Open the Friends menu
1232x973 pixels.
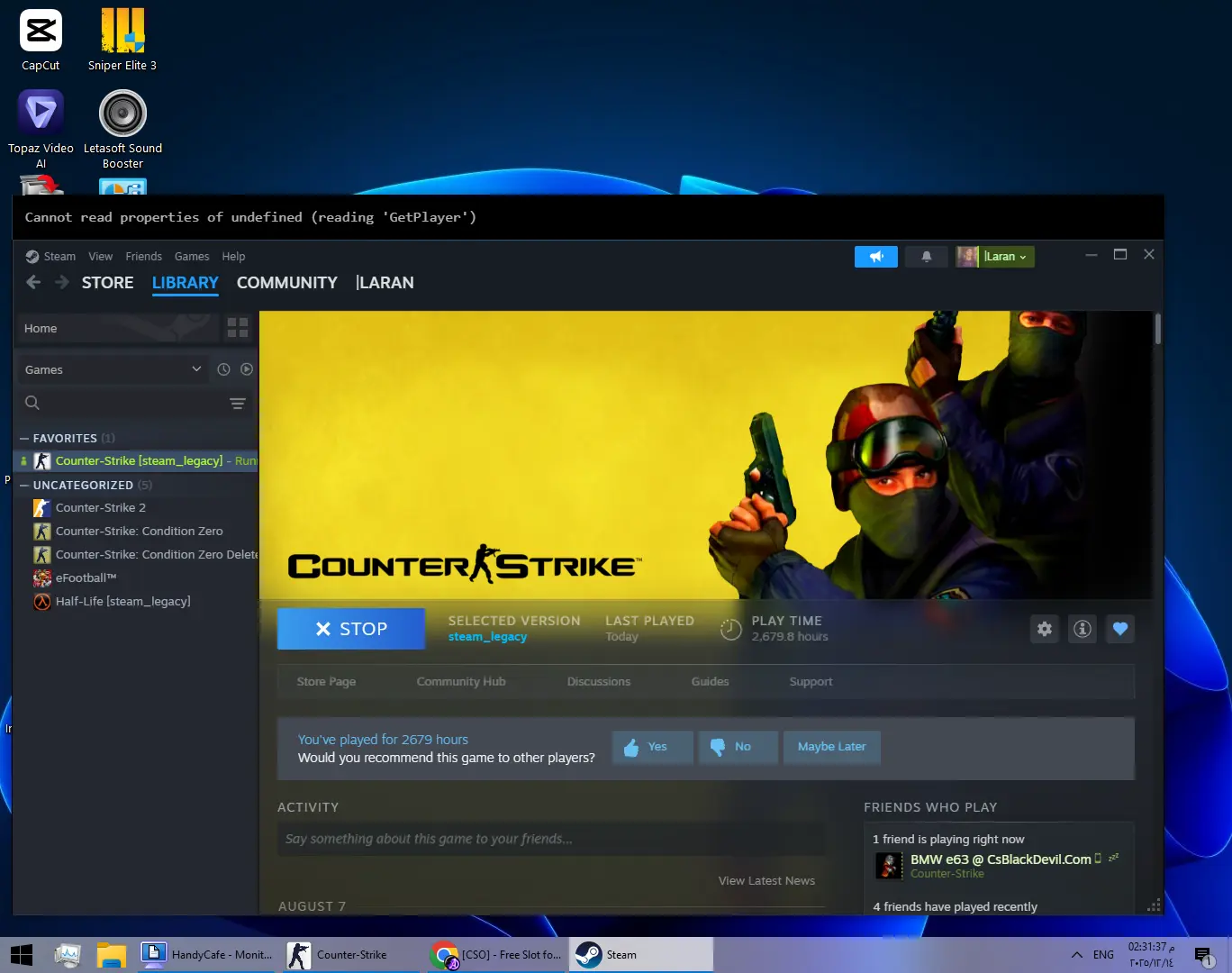pyautogui.click(x=144, y=257)
